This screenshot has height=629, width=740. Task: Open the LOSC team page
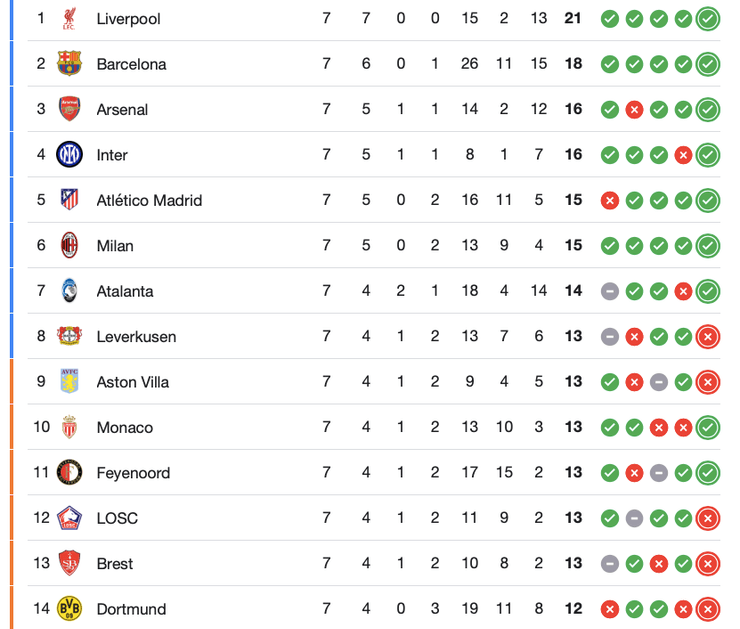tap(117, 518)
